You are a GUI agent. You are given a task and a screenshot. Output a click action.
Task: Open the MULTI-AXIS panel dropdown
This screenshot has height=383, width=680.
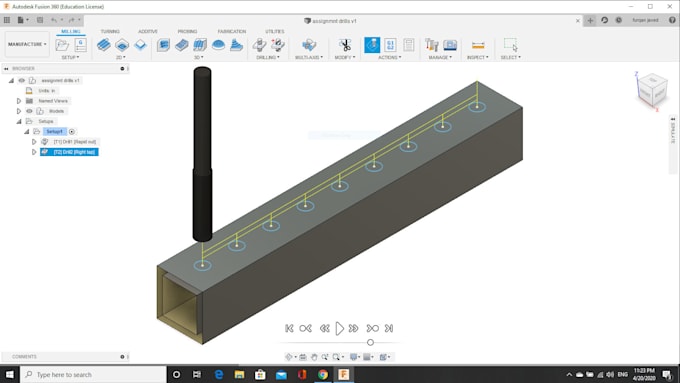309,57
